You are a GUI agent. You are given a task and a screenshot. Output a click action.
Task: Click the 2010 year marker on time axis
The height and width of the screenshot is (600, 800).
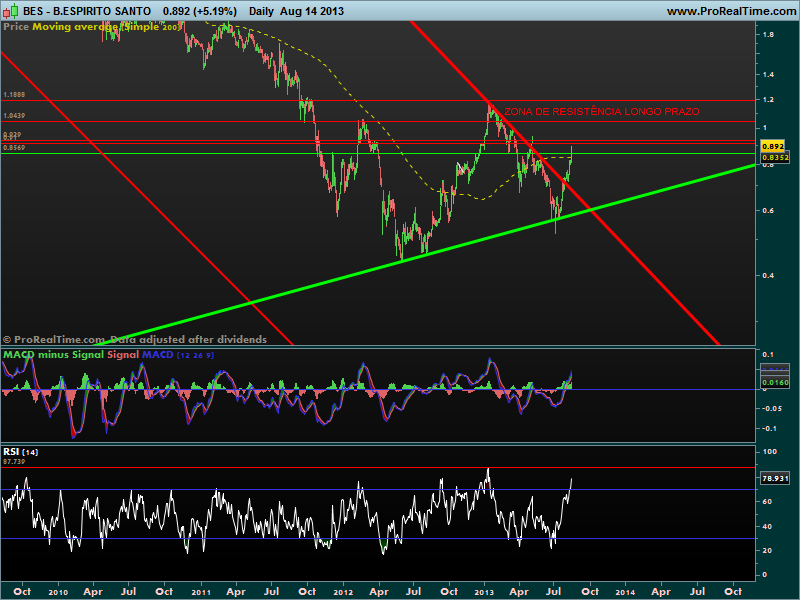pos(58,592)
